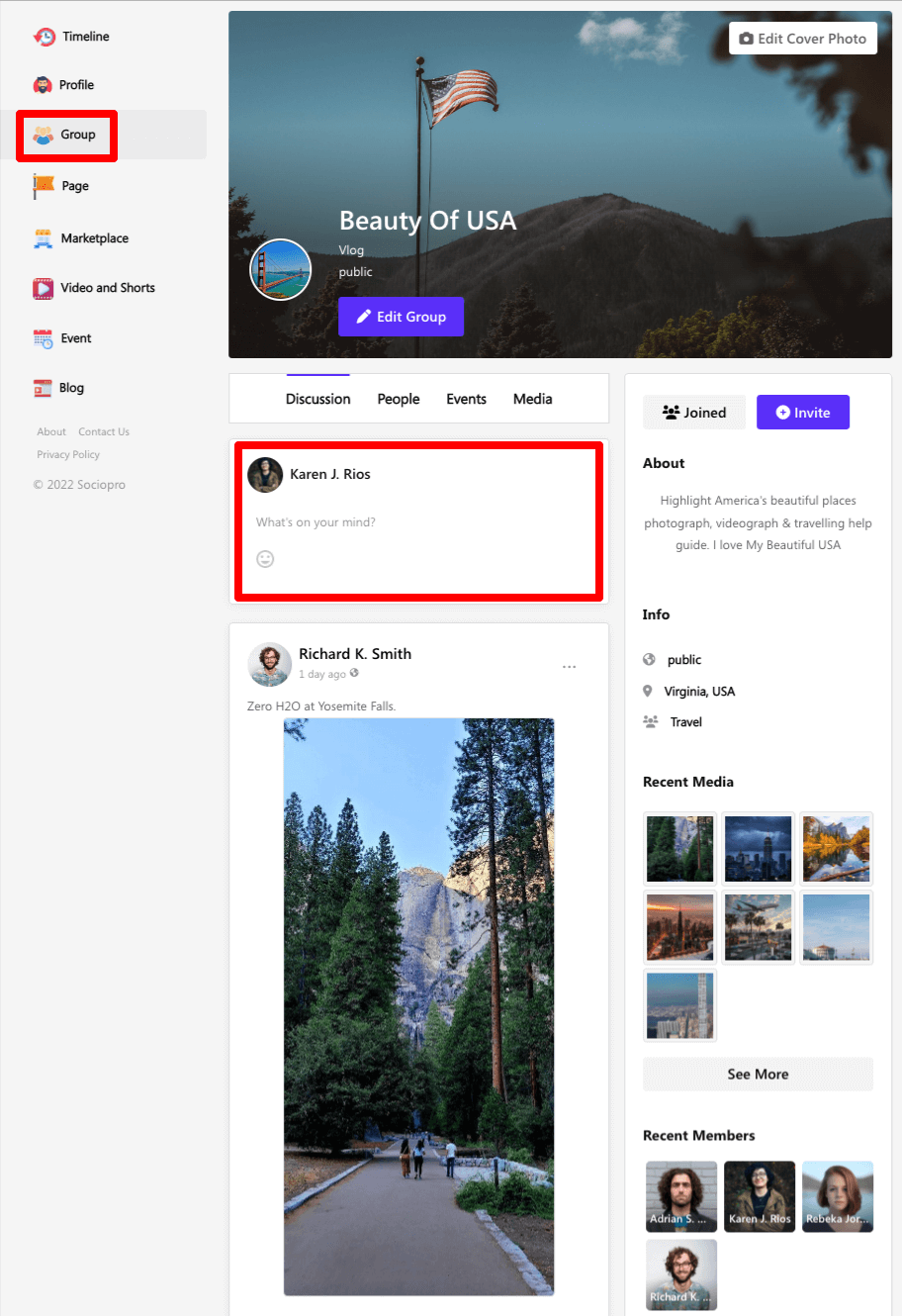The image size is (902, 1316).
Task: Expand recent media with See More
Action: tap(758, 1075)
